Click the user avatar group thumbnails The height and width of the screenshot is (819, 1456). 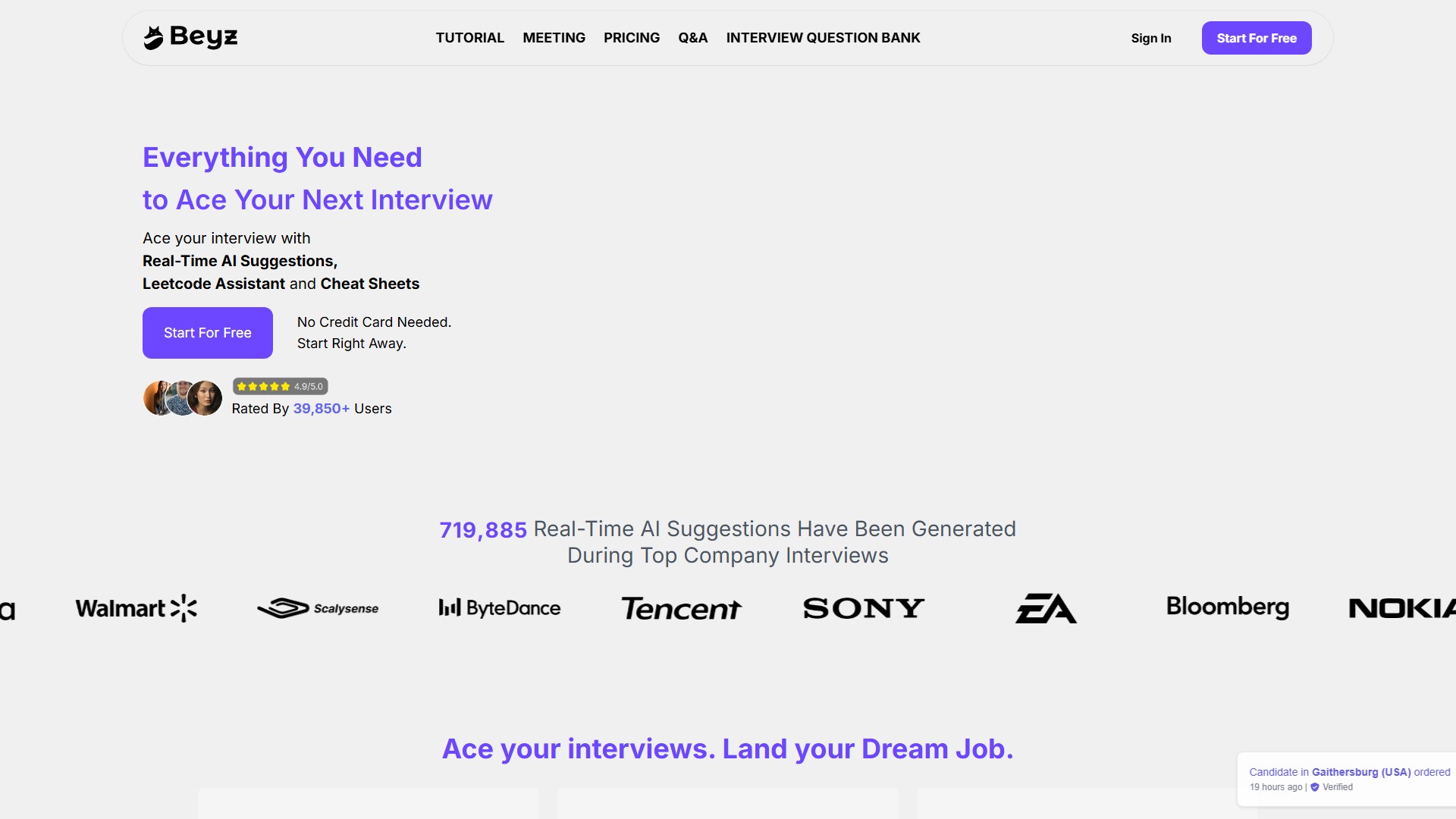point(183,398)
